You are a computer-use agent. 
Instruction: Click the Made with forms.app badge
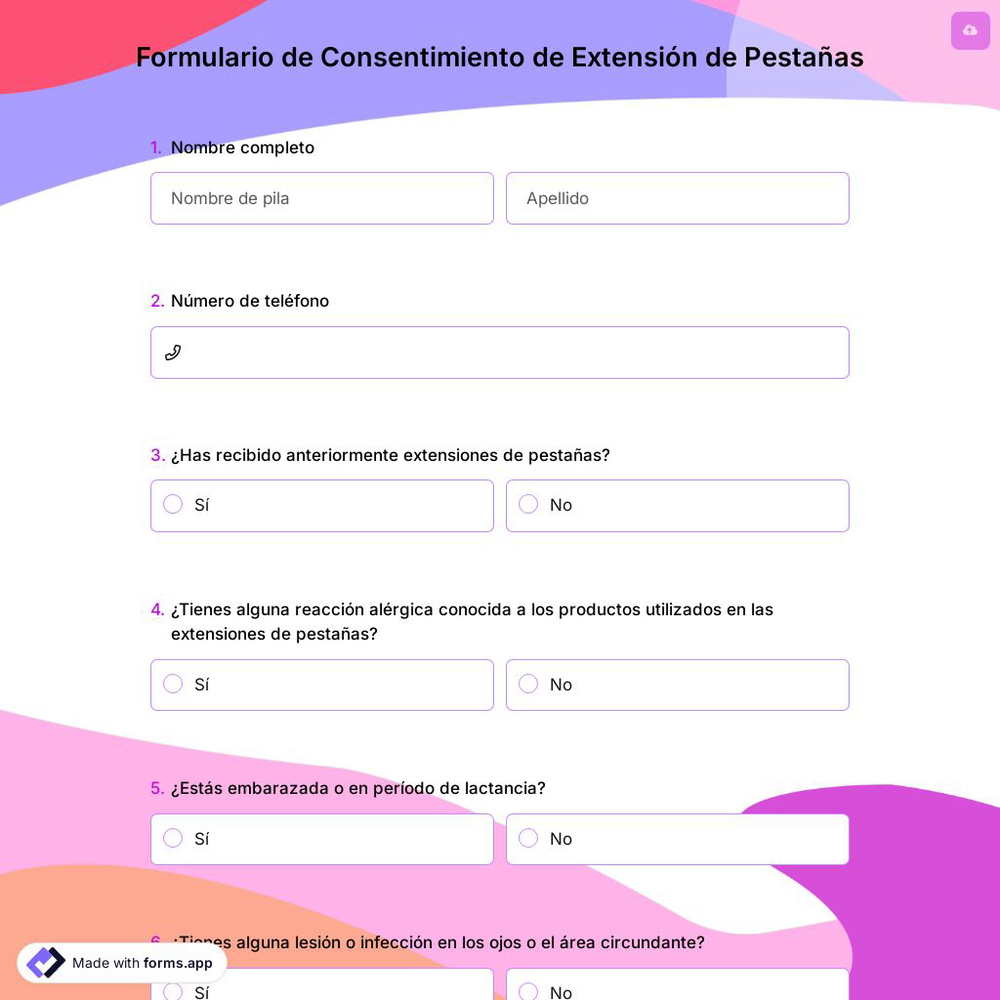point(120,963)
